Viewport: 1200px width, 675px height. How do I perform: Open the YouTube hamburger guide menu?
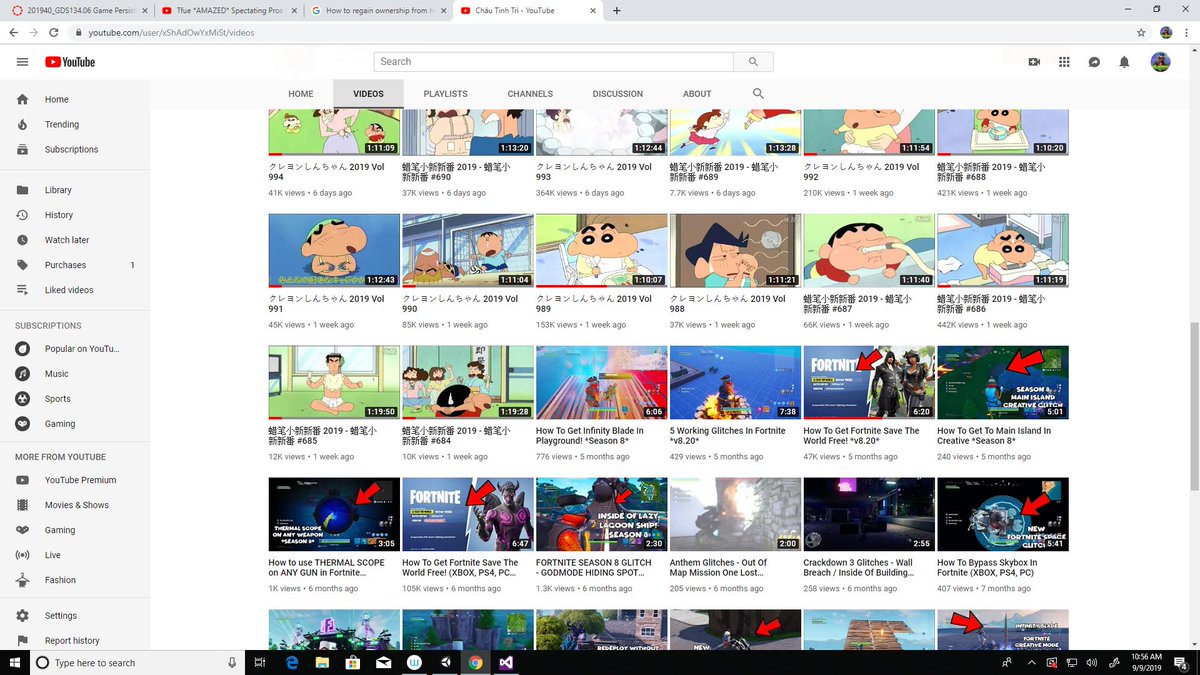point(22,62)
